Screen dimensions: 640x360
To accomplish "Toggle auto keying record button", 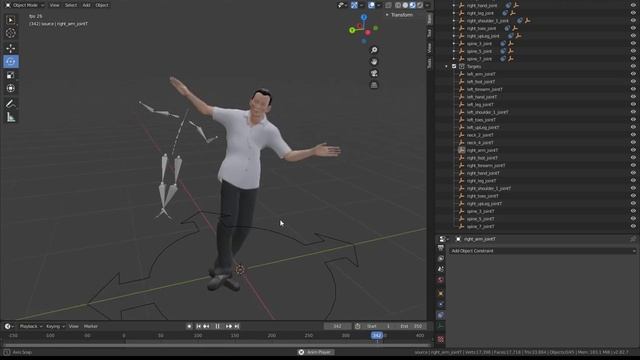I will (x=189, y=326).
